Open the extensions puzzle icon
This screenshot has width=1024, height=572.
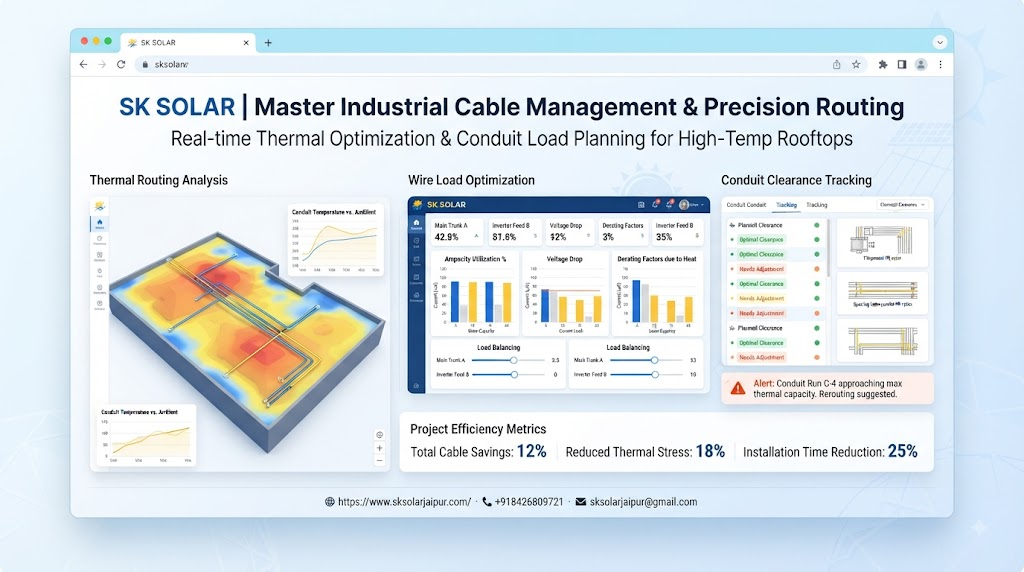pyautogui.click(x=883, y=65)
